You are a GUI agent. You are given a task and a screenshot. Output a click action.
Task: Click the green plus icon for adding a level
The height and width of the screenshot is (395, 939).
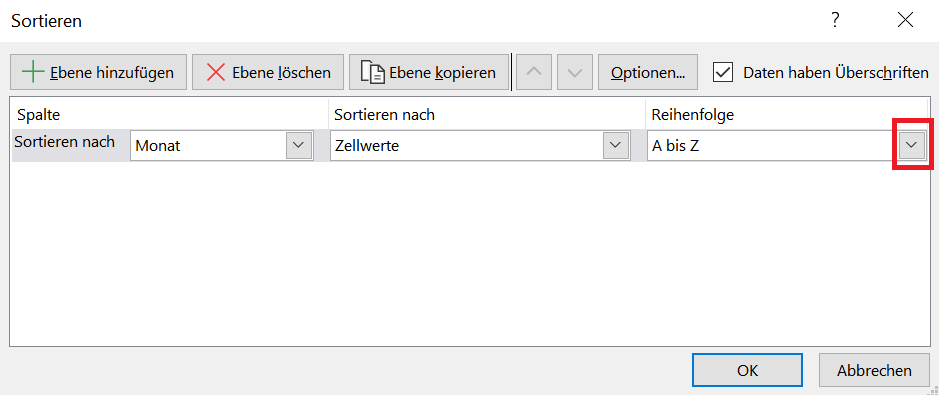(33, 72)
